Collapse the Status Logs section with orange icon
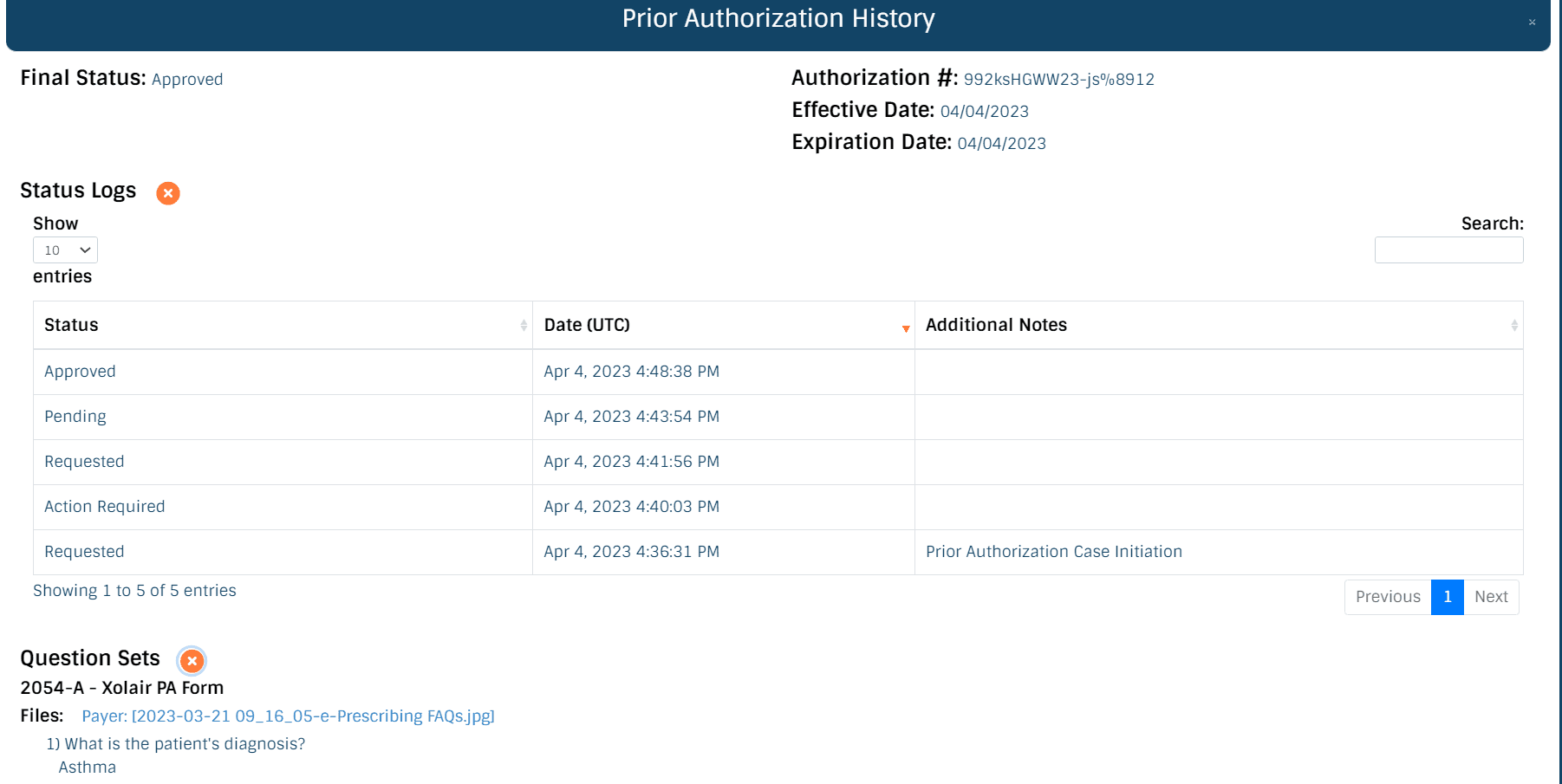 click(168, 193)
